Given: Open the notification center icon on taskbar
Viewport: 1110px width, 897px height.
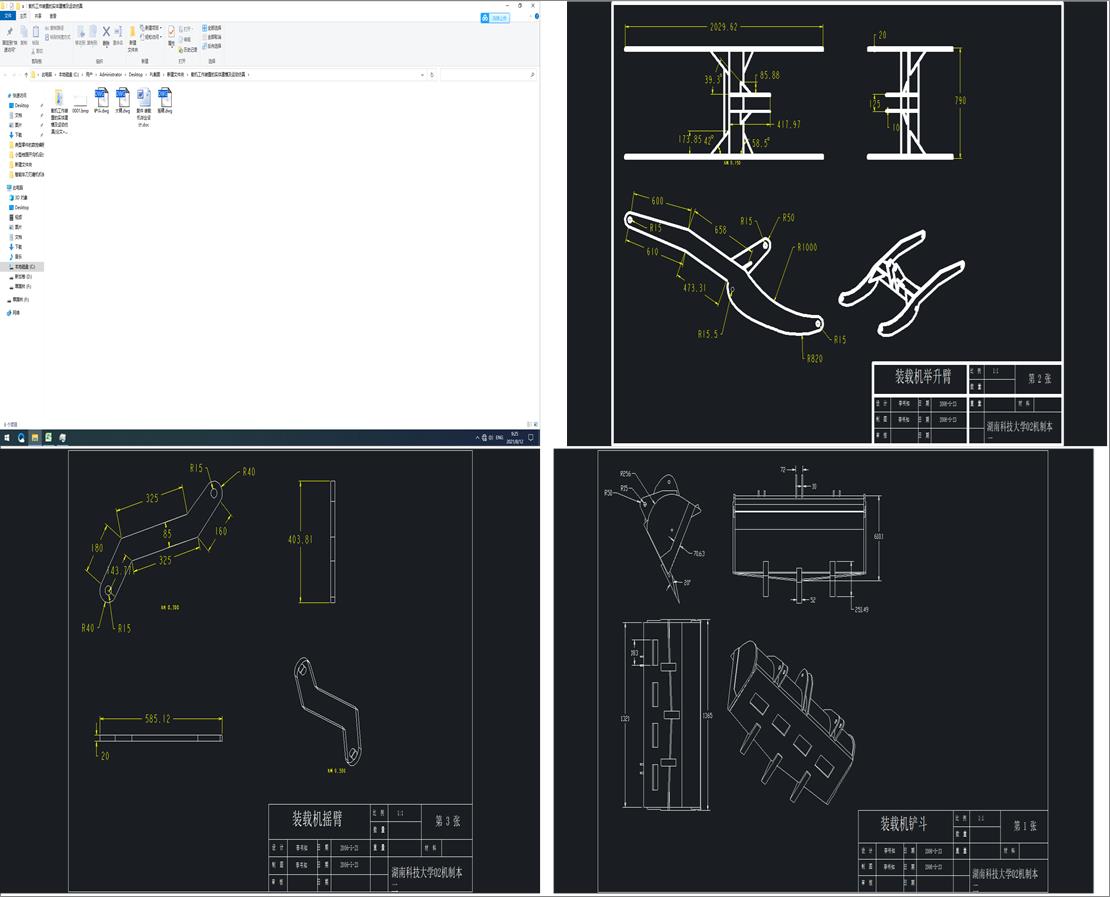Looking at the screenshot, I should coord(531,438).
